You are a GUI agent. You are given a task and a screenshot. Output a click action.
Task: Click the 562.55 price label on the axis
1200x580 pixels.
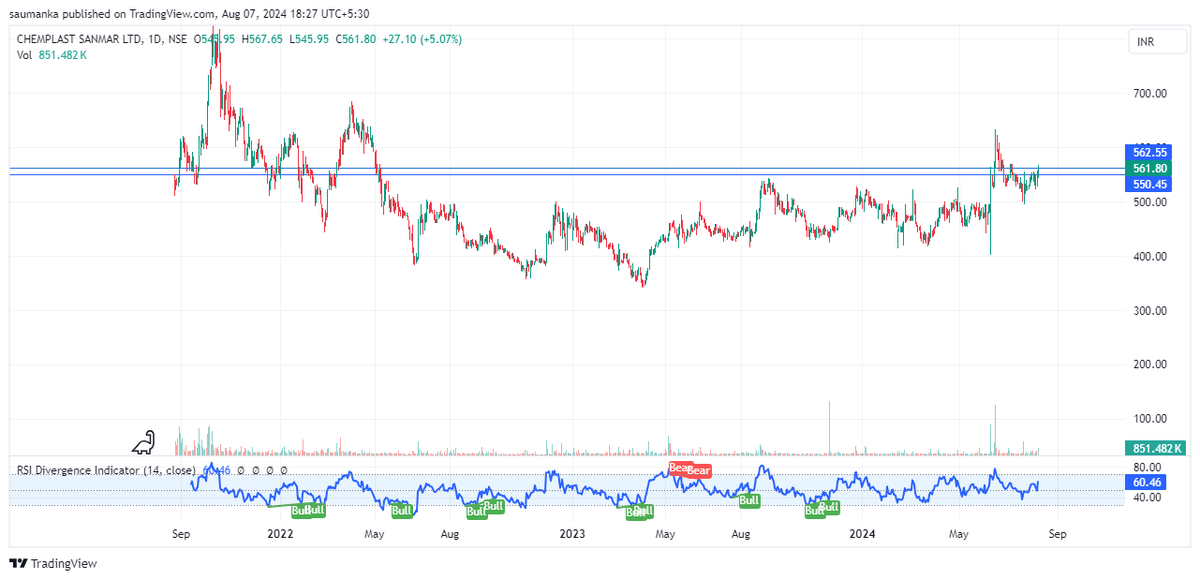pos(1149,152)
